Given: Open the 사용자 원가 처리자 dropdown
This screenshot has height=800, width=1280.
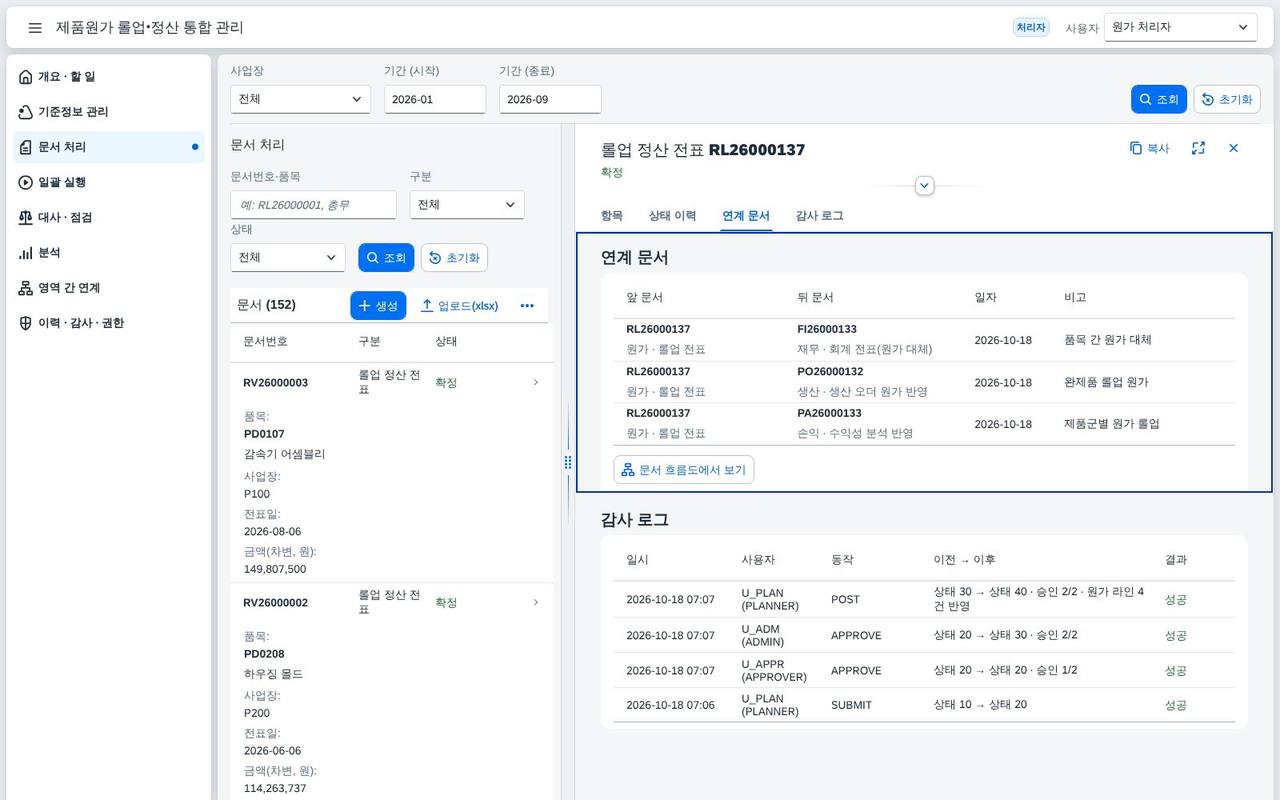Looking at the screenshot, I should (1180, 28).
